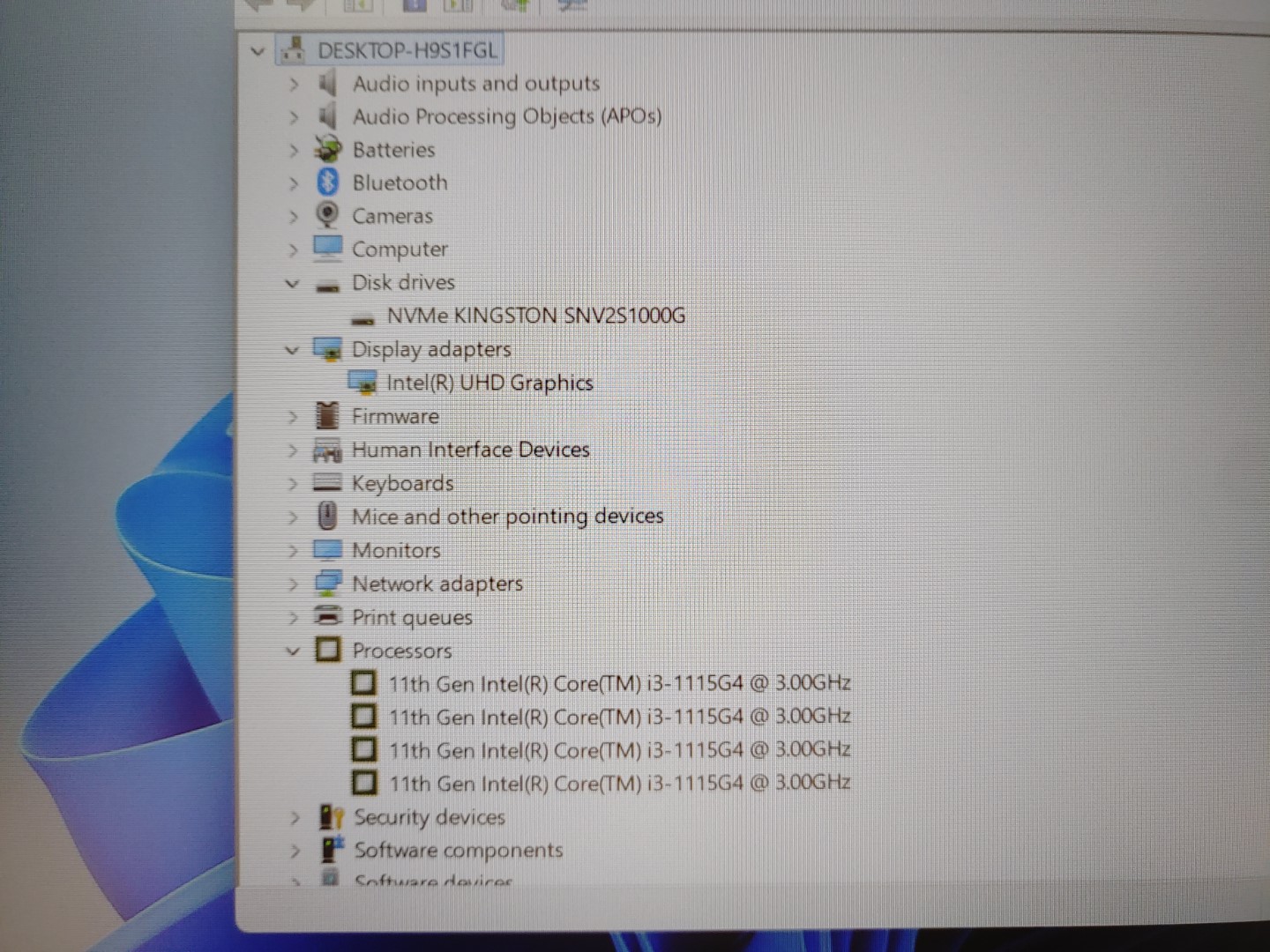
Task: Click the Firmware chip icon
Action: 327,415
